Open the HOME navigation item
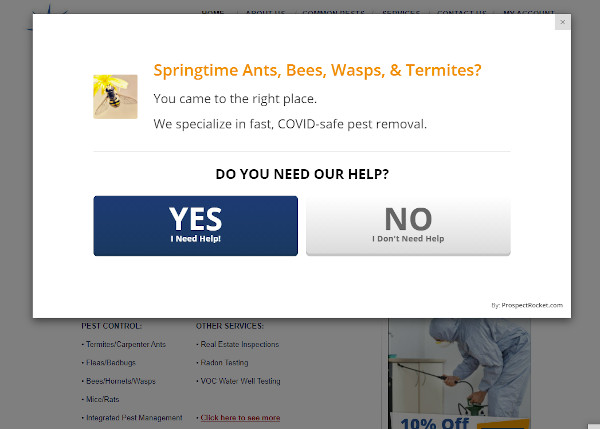The width and height of the screenshot is (600, 429). pos(213,13)
